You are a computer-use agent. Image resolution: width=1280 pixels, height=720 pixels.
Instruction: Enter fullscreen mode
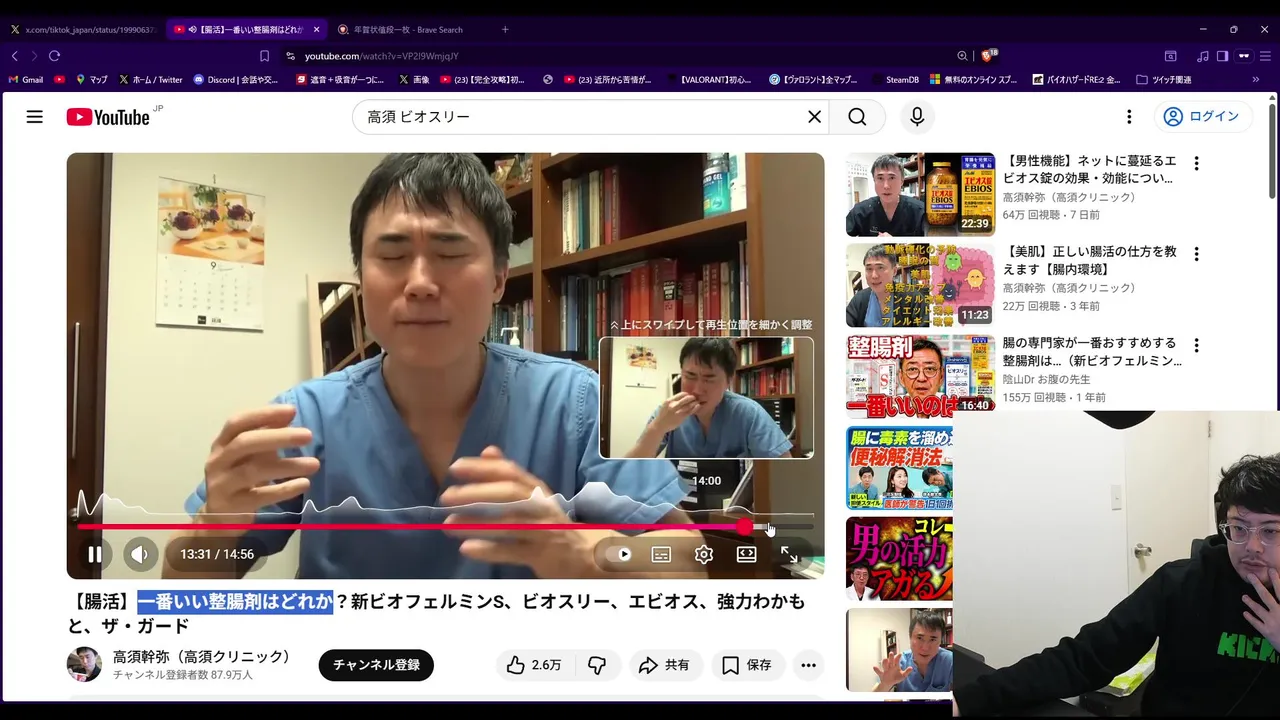coord(789,554)
